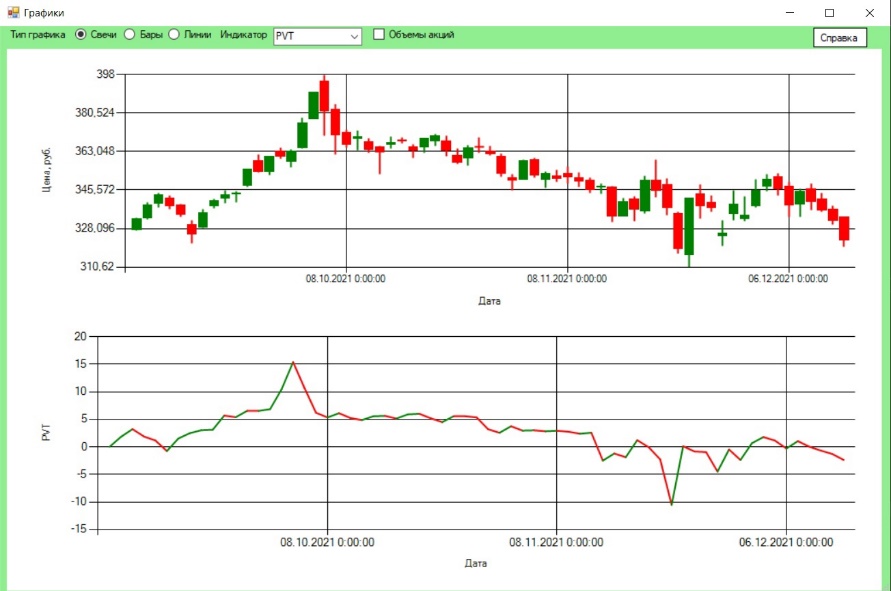Click price axis value 363,048

[95, 151]
